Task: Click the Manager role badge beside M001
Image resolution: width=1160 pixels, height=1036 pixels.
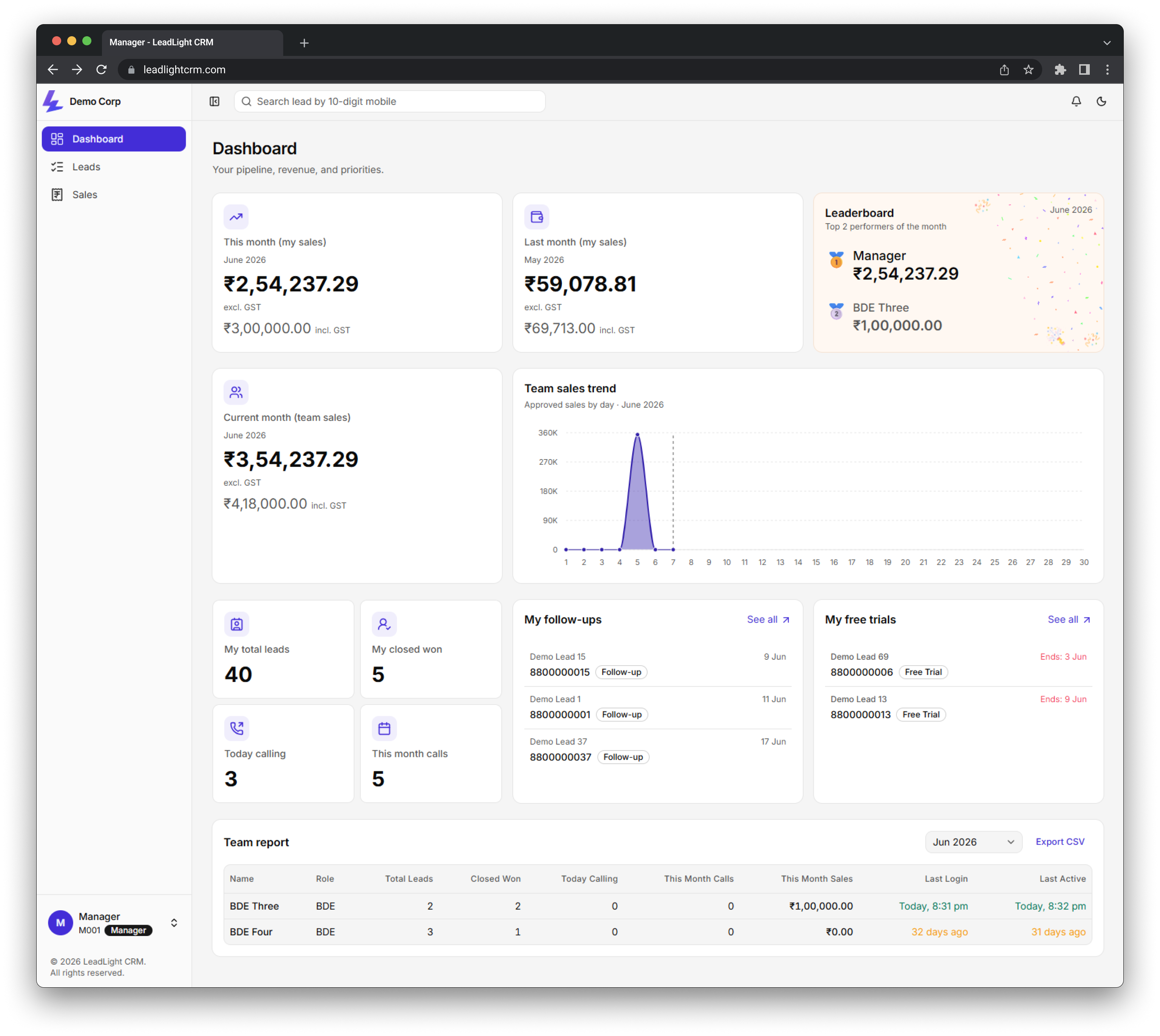Action: coord(128,931)
